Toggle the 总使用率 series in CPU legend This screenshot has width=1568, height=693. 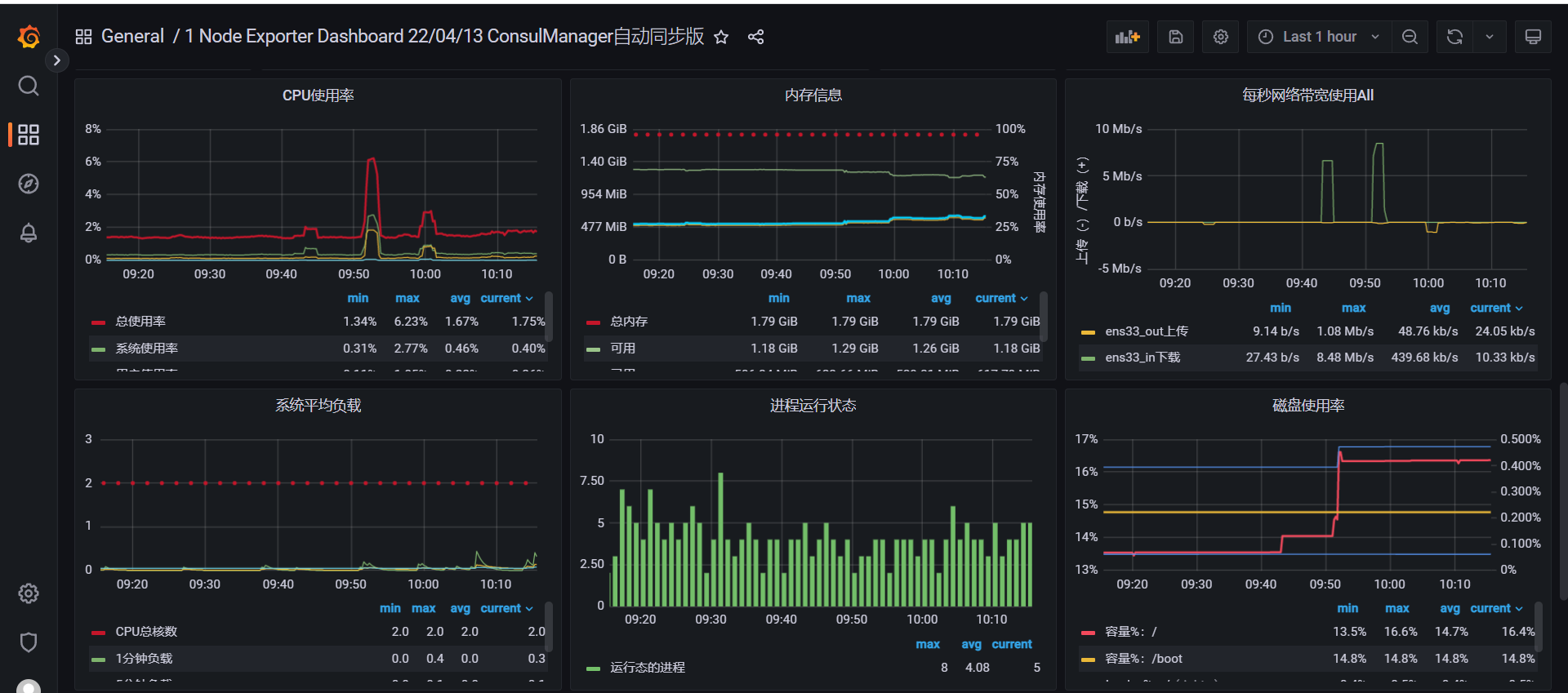[x=140, y=322]
